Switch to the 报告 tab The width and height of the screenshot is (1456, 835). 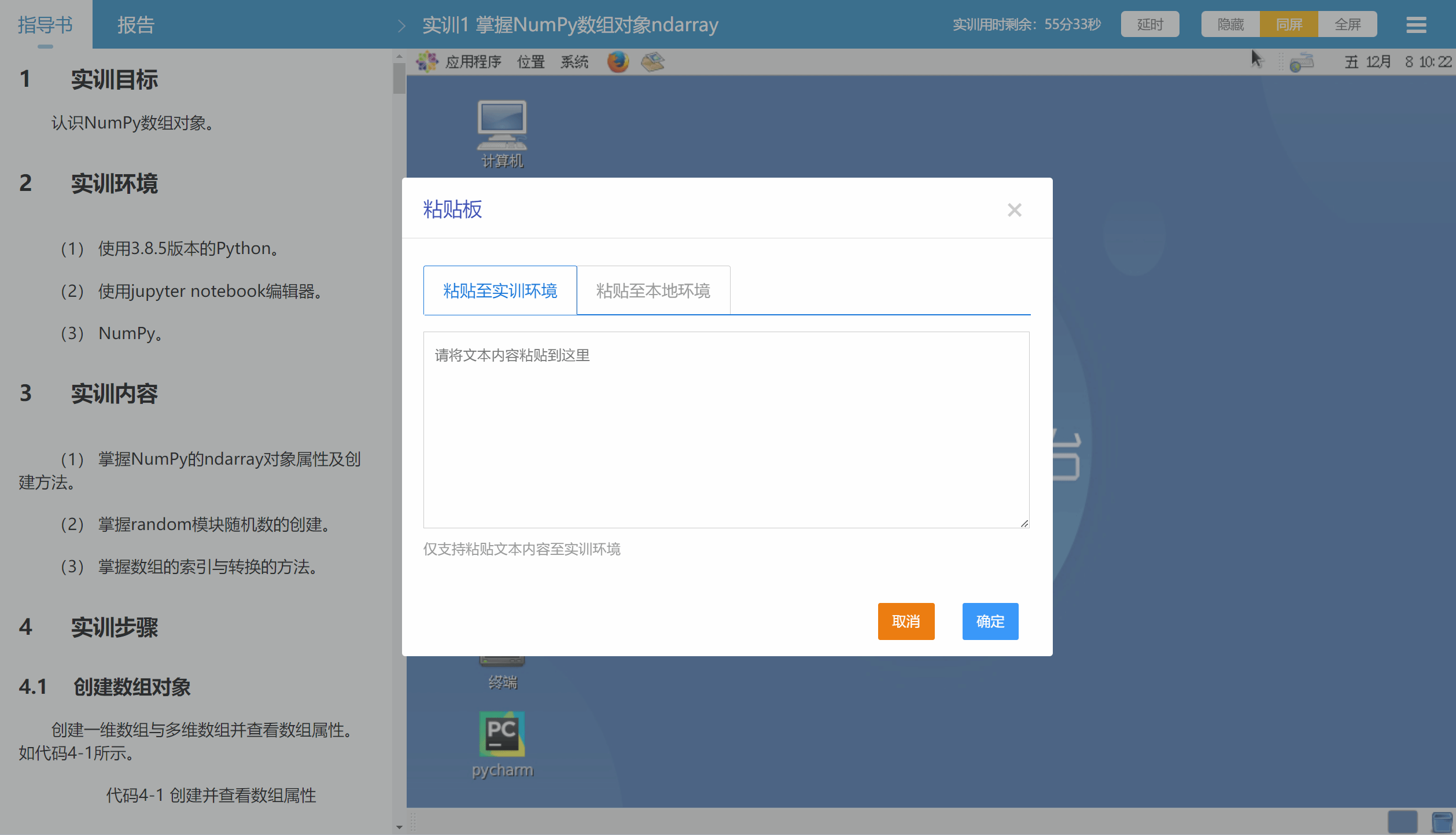click(x=136, y=24)
